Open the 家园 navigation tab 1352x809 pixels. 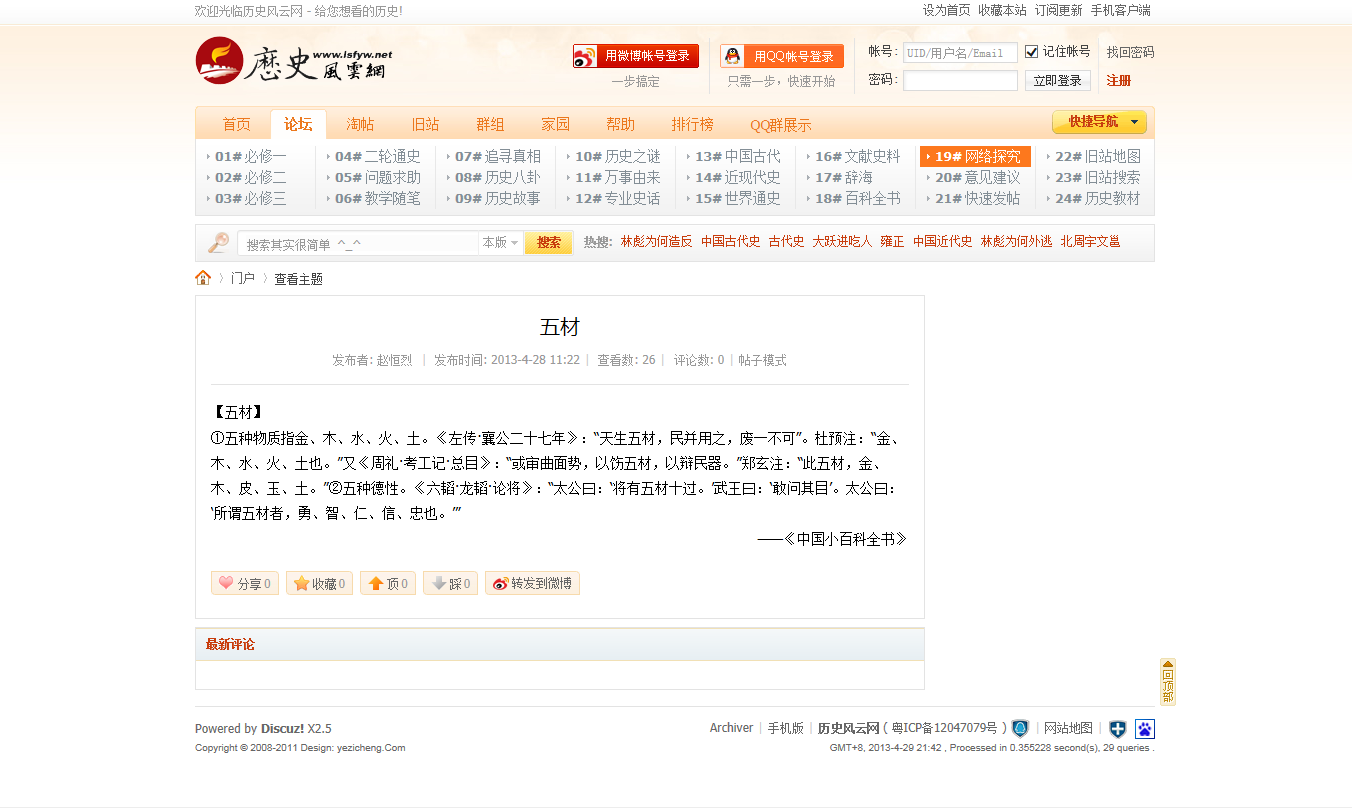click(555, 124)
